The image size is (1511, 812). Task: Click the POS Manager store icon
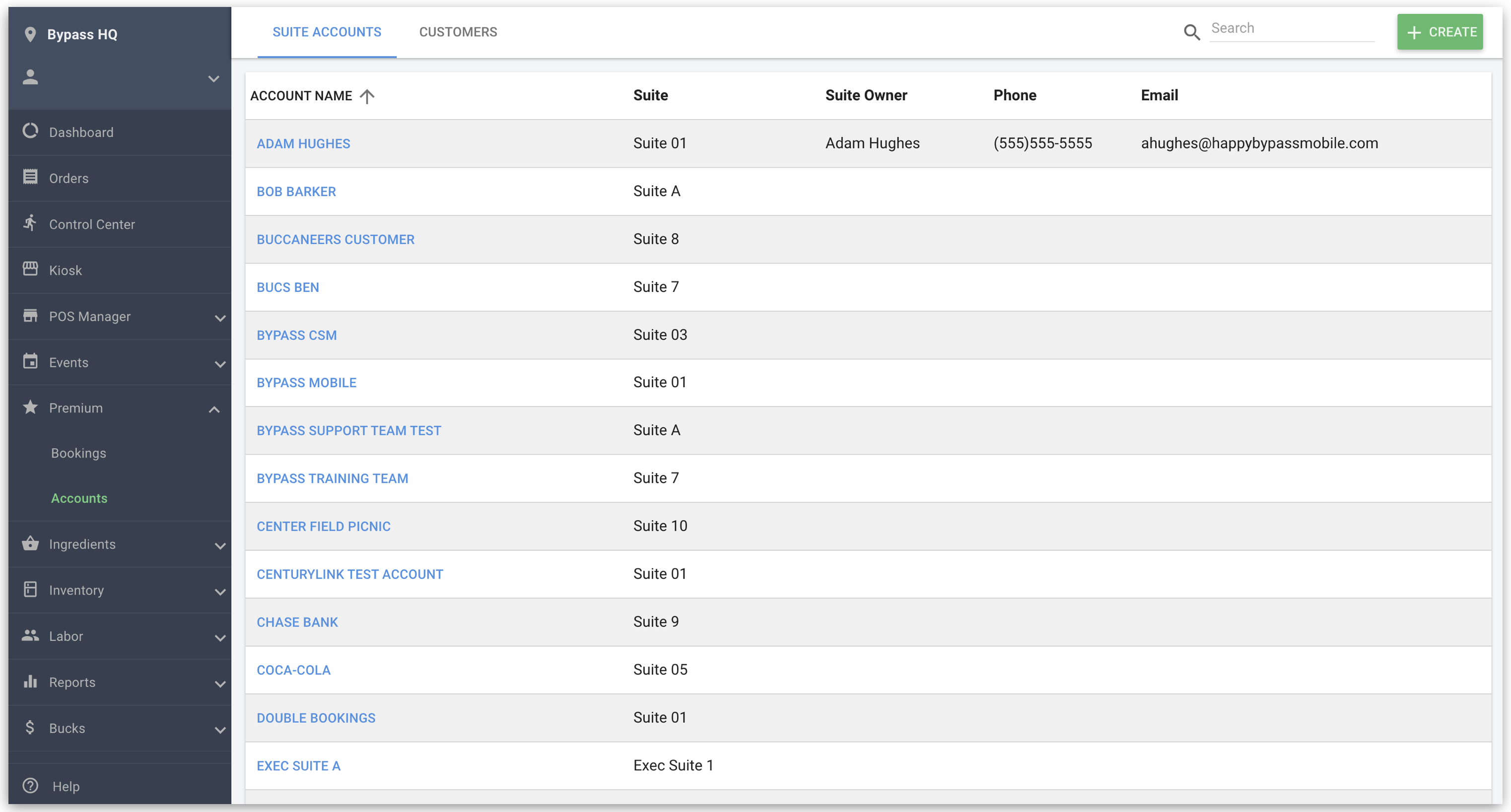pyautogui.click(x=30, y=315)
